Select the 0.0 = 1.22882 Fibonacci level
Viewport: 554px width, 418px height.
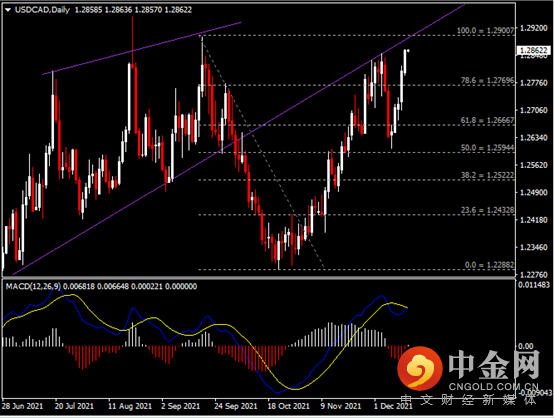(489, 265)
